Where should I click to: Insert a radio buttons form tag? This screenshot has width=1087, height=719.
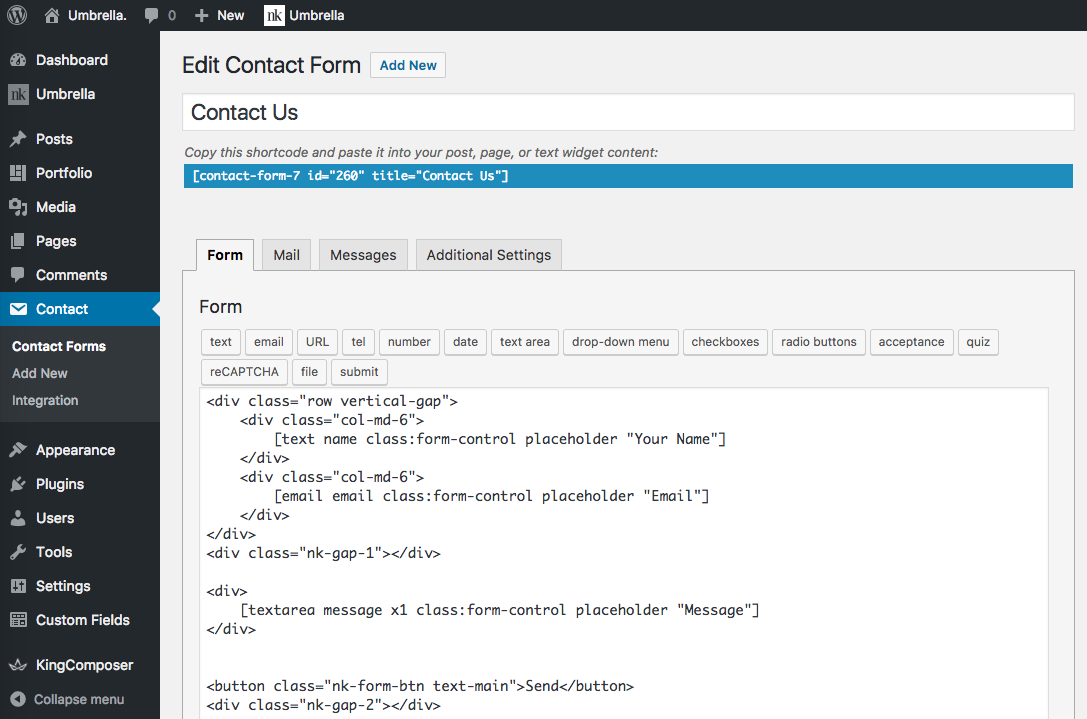(x=818, y=342)
